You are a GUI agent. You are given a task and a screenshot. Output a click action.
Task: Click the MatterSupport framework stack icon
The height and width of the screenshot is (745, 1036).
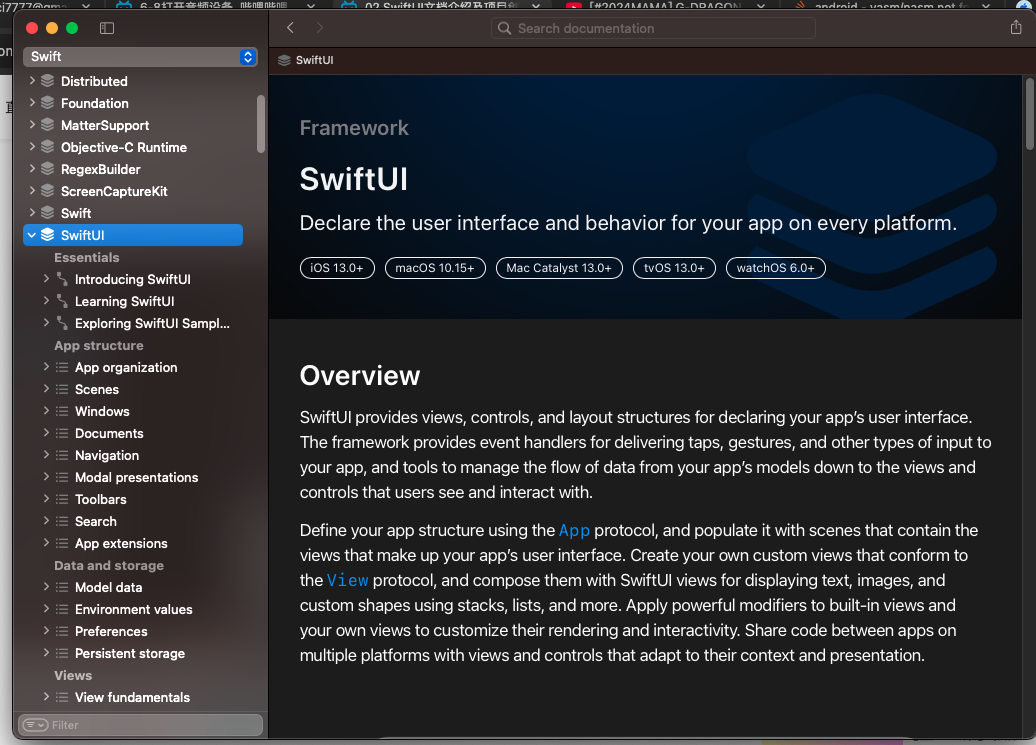pyautogui.click(x=48, y=125)
